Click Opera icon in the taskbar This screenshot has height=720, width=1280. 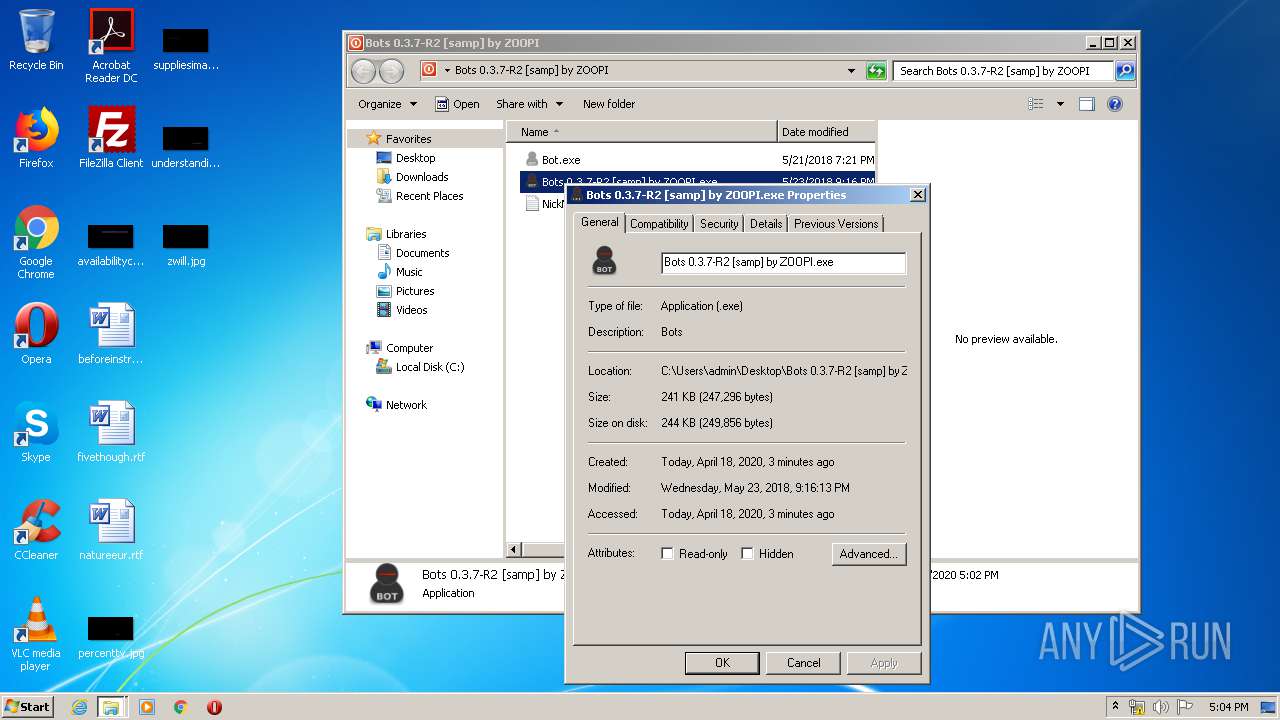point(214,707)
